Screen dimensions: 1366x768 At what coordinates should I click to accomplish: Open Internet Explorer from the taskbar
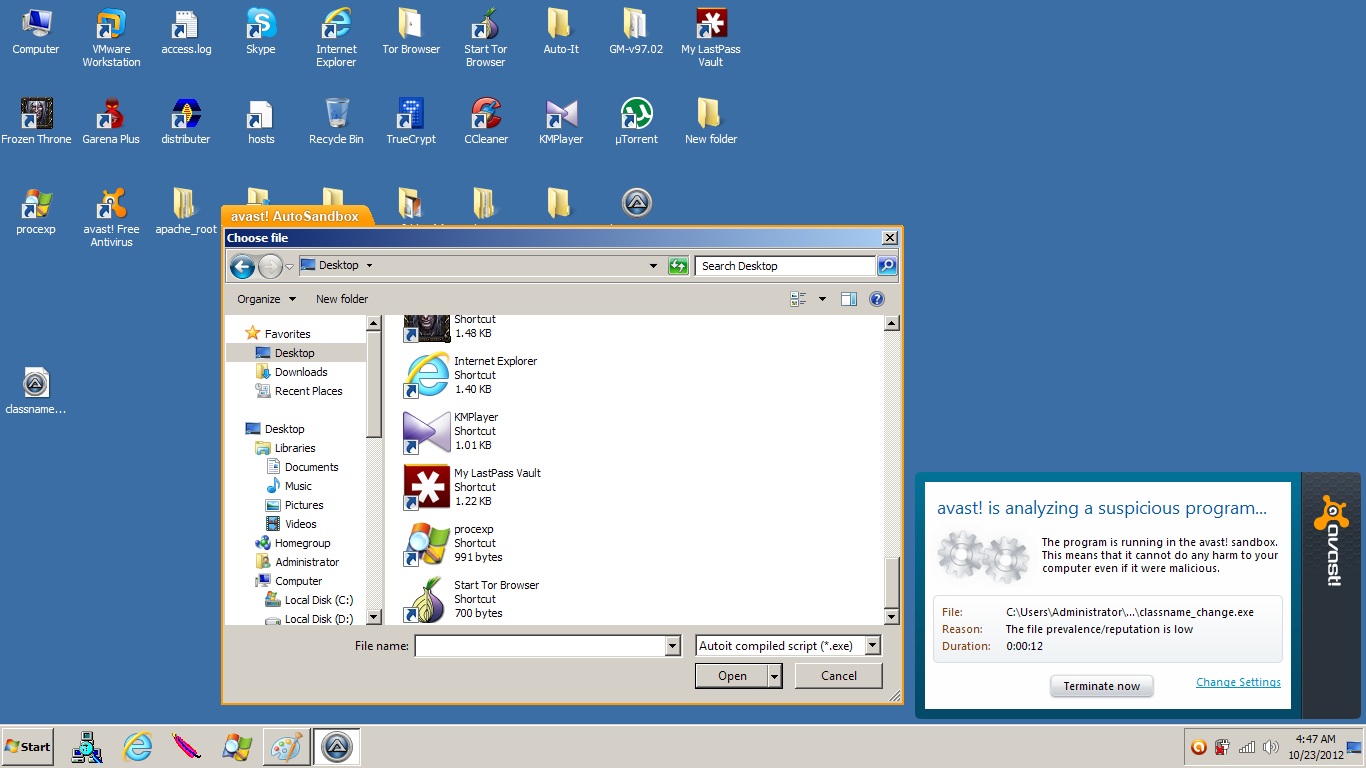(137, 747)
